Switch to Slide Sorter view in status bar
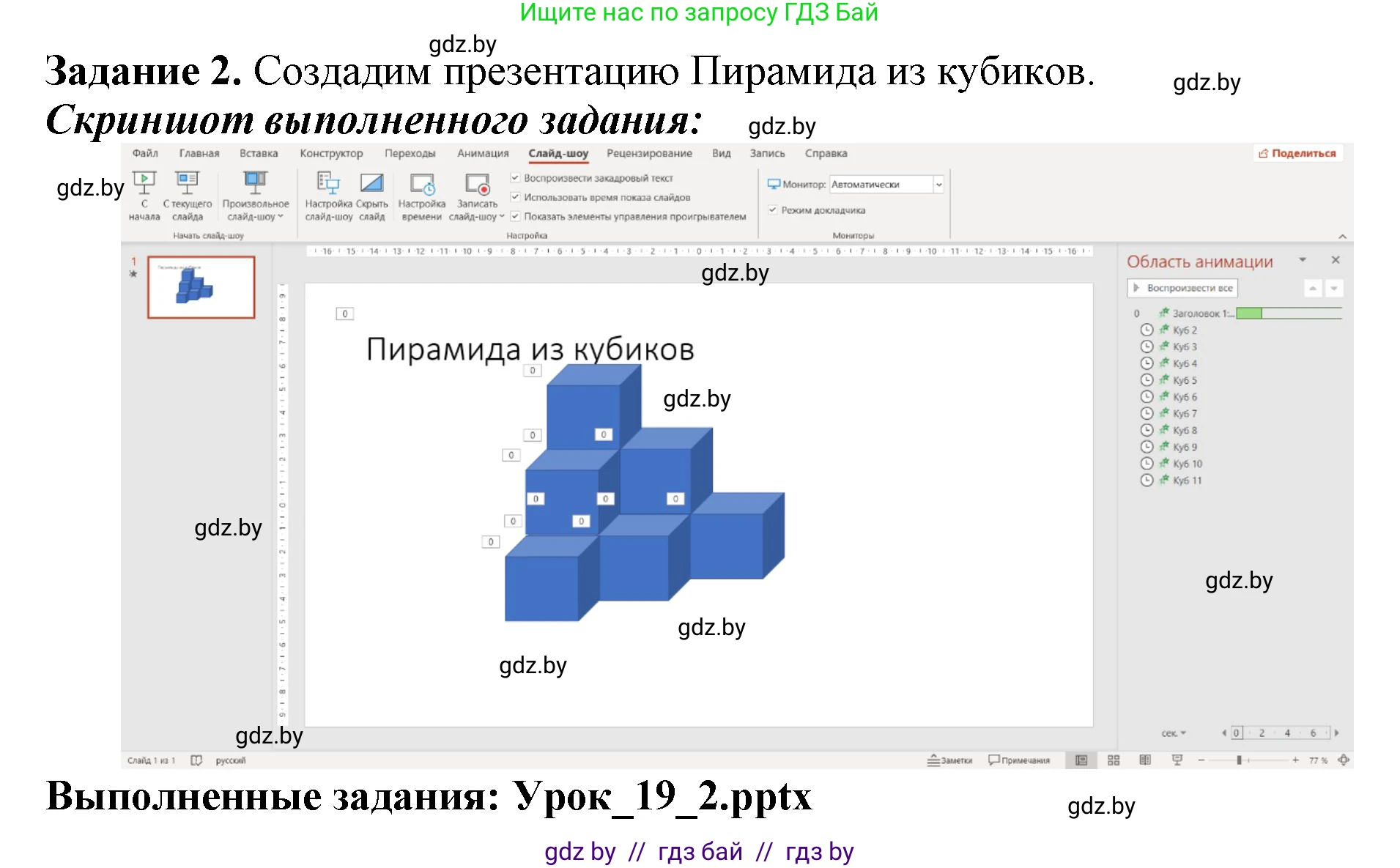This screenshot has height=868, width=1400. [1114, 760]
